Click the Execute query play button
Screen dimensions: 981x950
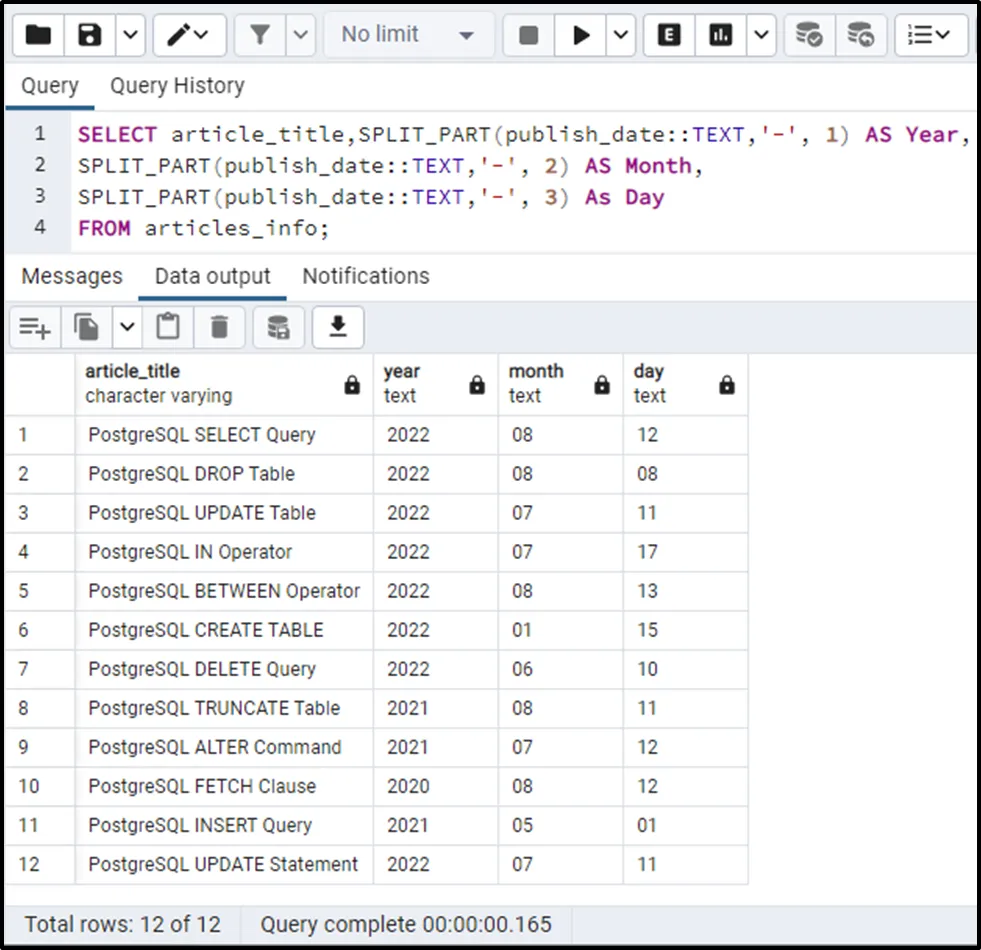point(581,35)
